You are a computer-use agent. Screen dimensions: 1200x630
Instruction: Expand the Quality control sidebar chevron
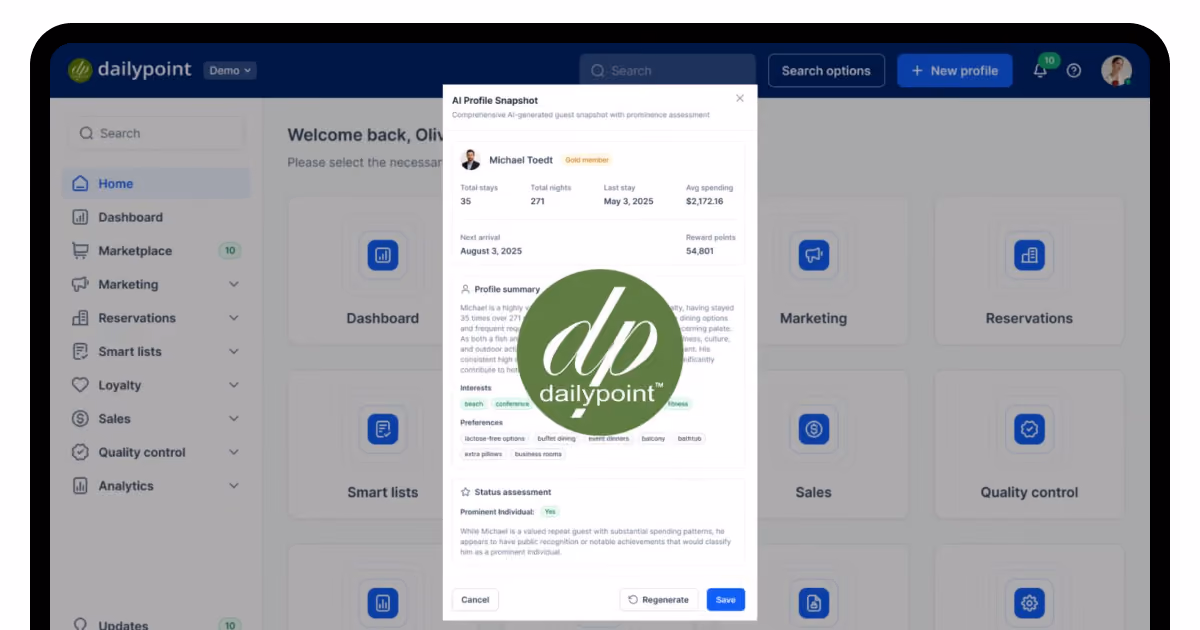(x=234, y=452)
